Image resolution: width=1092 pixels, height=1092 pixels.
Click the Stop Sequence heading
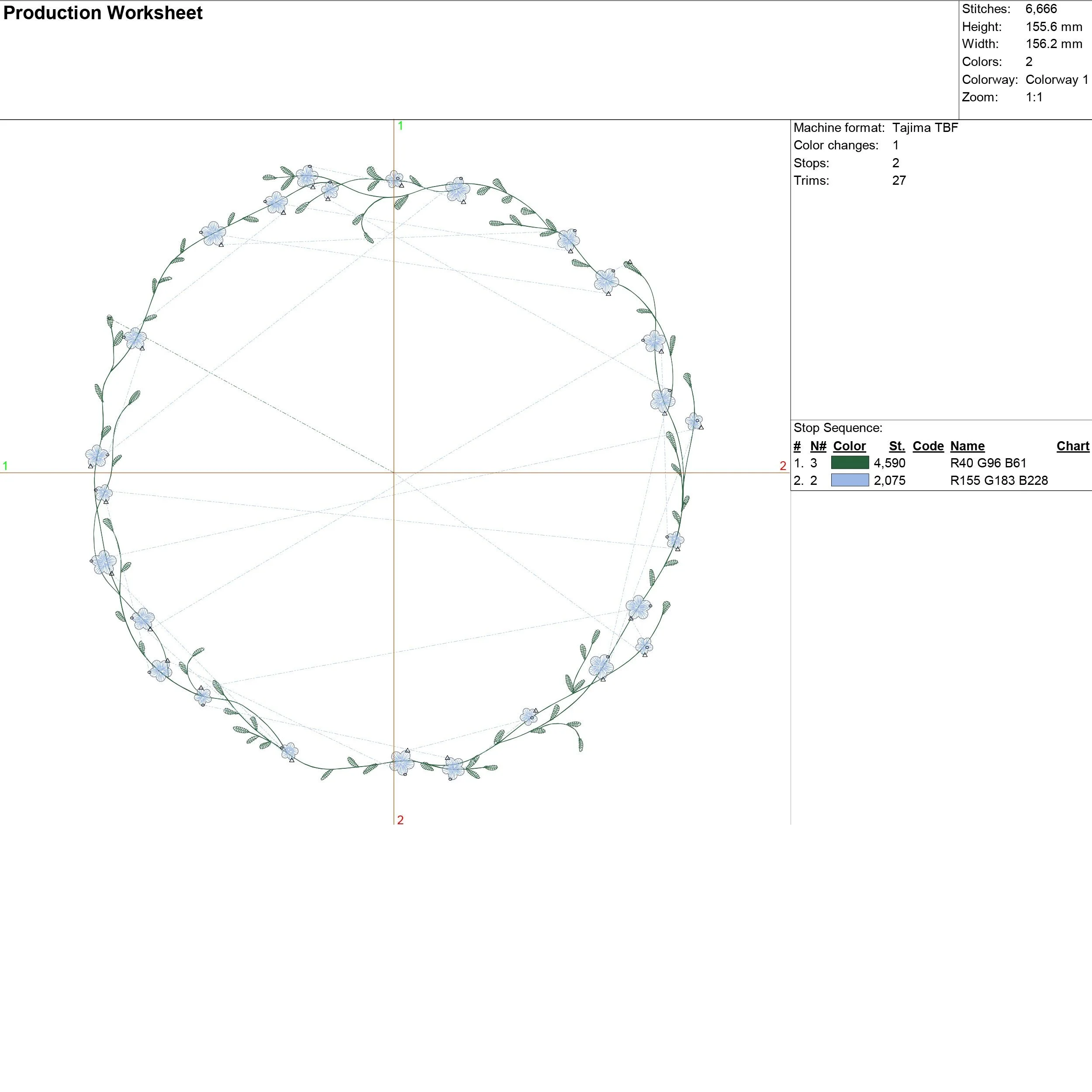tap(837, 428)
